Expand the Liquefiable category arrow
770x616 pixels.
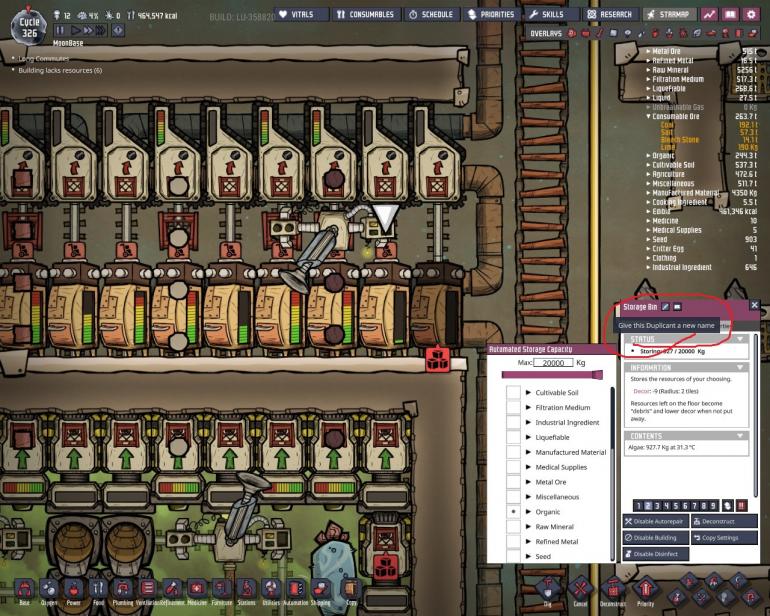click(528, 437)
